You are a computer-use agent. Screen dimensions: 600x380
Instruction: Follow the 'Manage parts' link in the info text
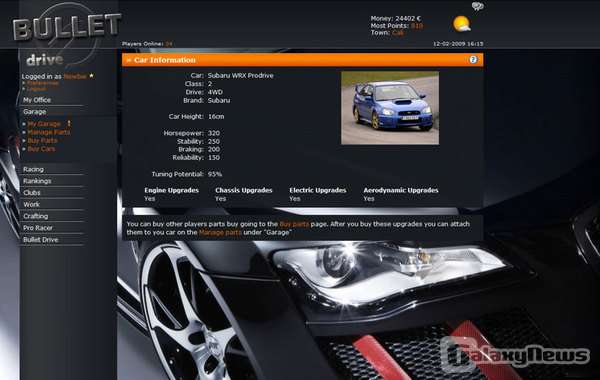(x=220, y=232)
